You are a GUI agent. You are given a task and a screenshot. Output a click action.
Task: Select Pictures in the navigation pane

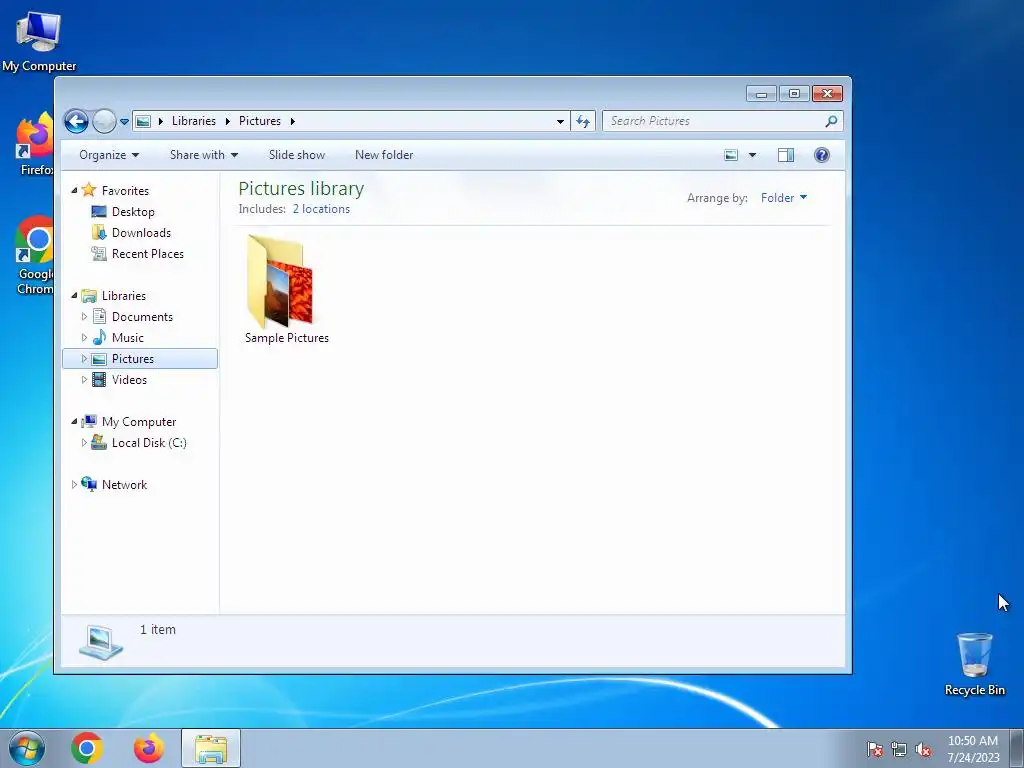pyautogui.click(x=133, y=359)
